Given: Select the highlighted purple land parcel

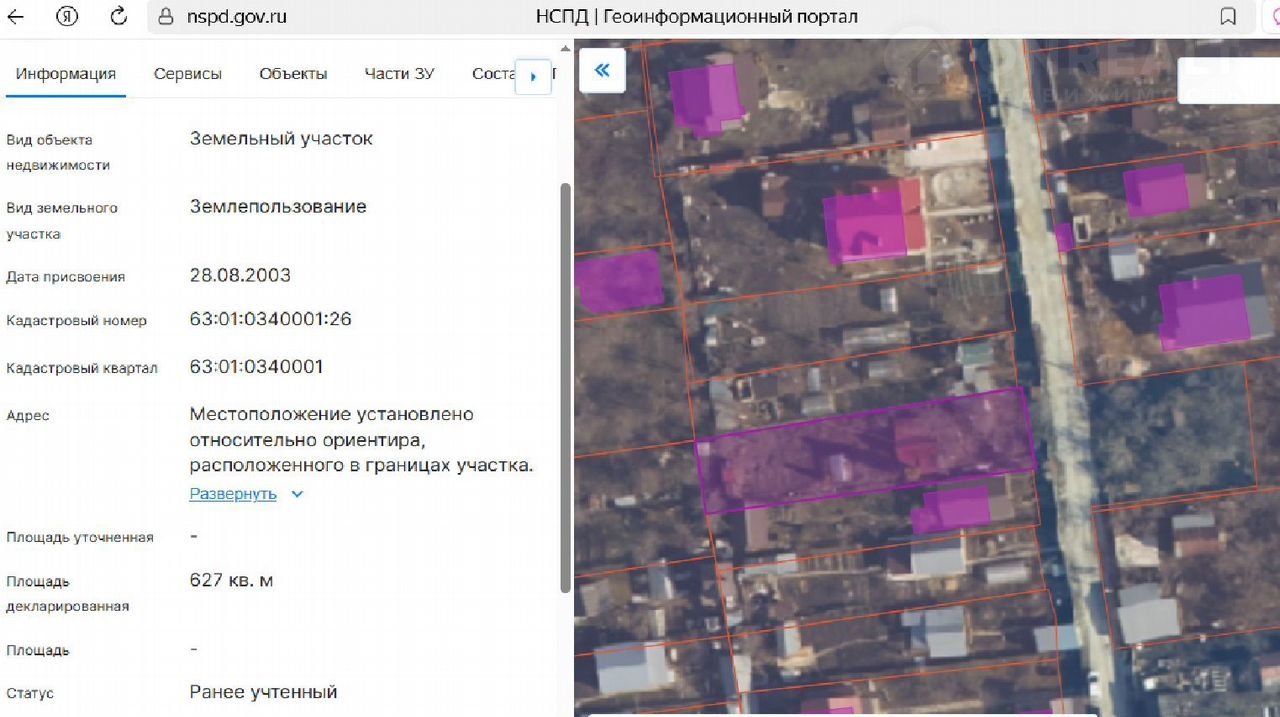Looking at the screenshot, I should (866, 450).
